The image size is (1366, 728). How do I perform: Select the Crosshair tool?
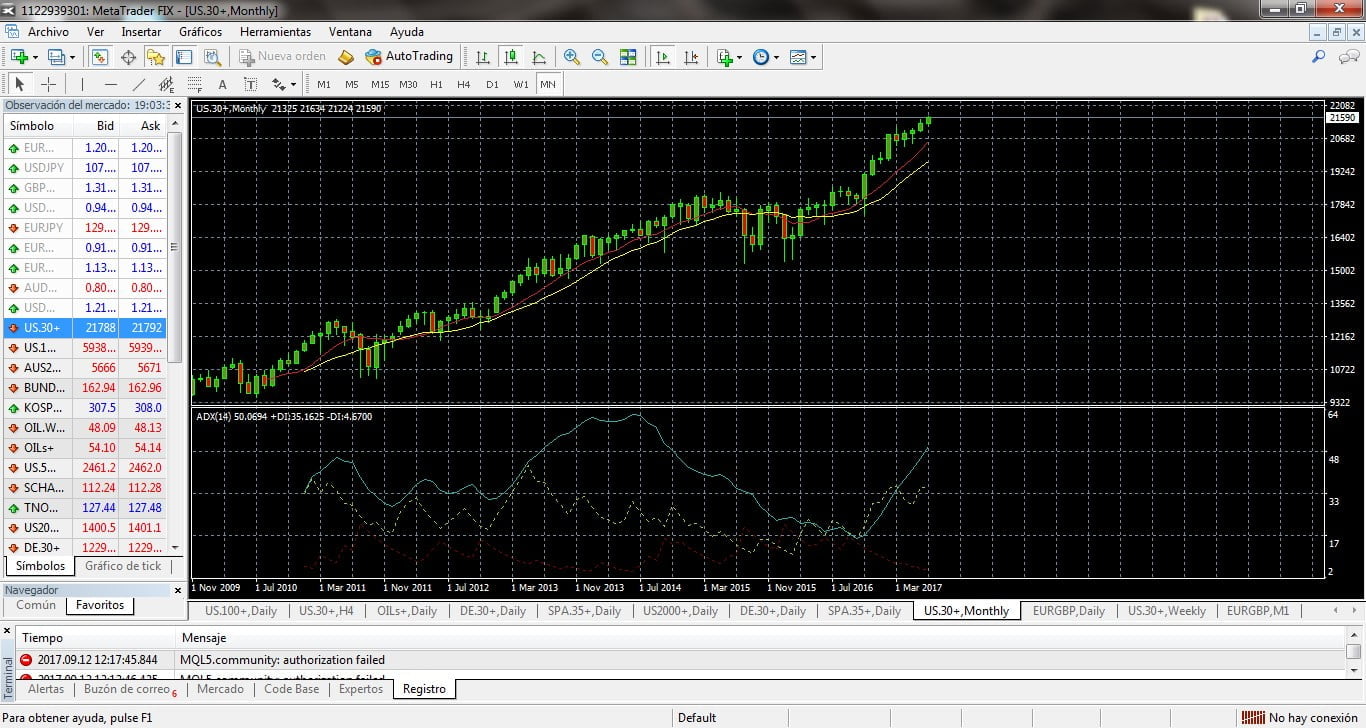pyautogui.click(x=48, y=84)
